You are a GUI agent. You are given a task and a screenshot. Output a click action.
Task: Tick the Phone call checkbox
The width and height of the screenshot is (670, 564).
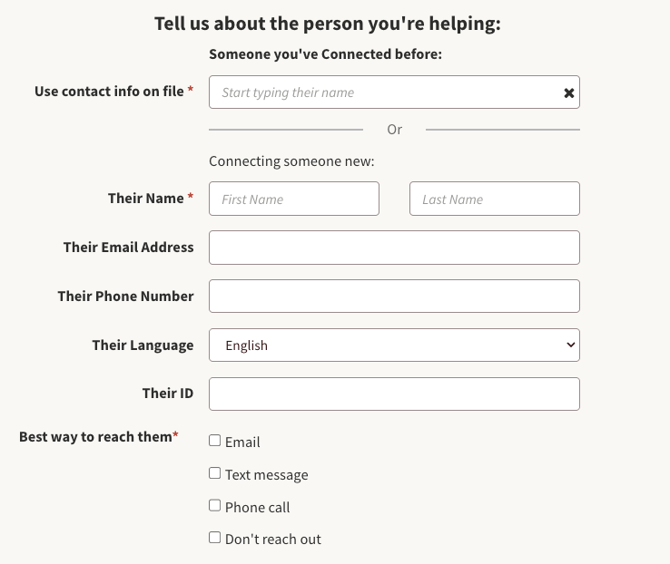[215, 506]
